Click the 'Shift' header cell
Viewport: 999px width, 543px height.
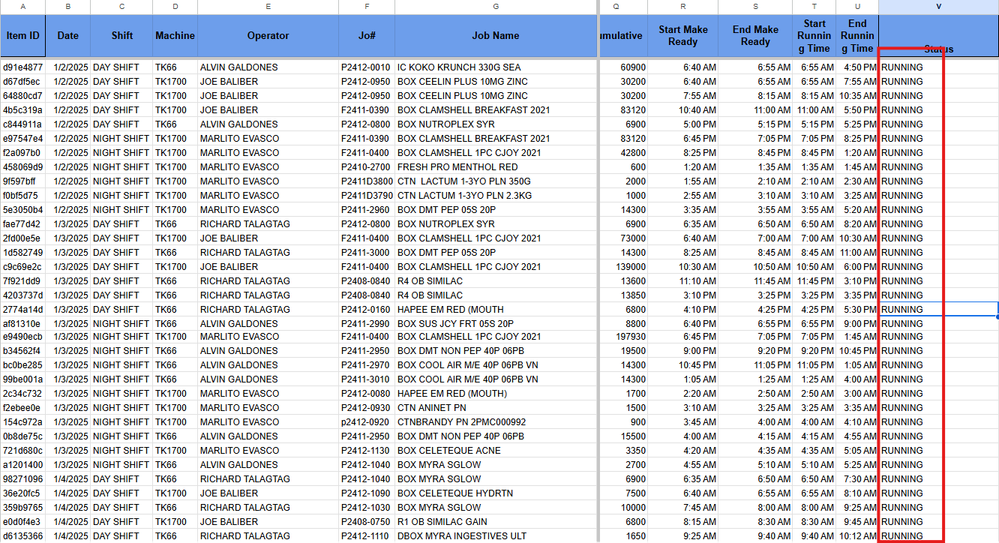pos(122,36)
